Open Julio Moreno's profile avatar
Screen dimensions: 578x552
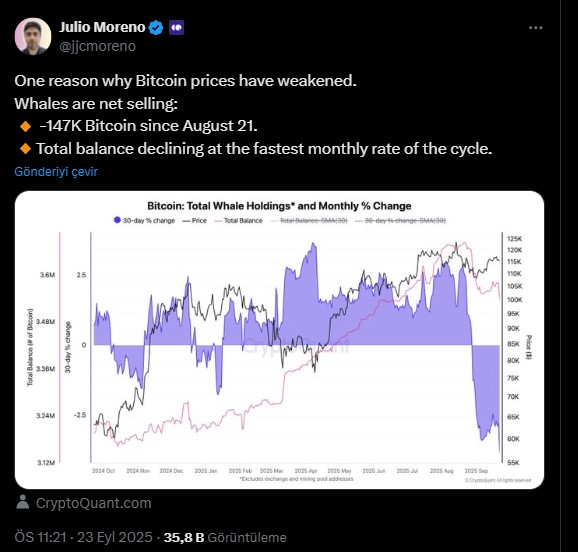coord(33,36)
